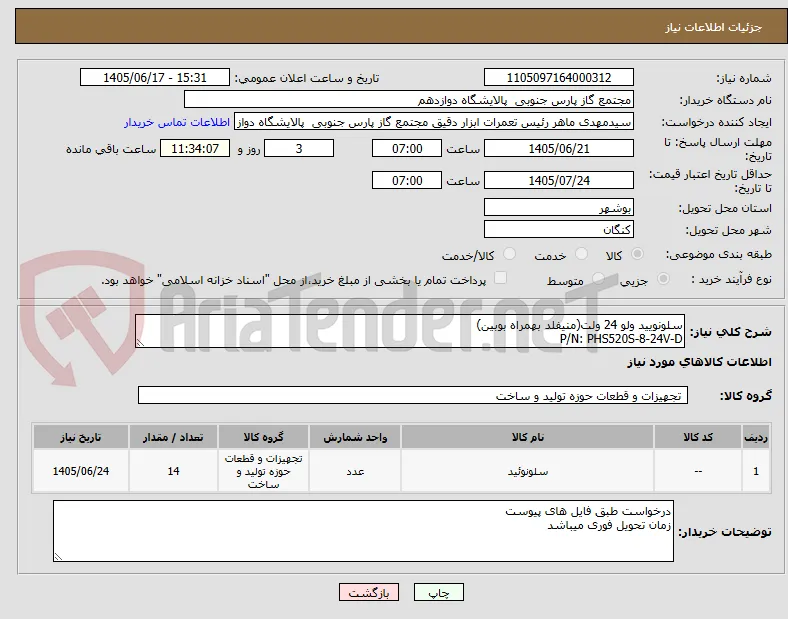Click the اطلاعات کالاهای مورد نیاز heading
The height and width of the screenshot is (619, 788).
pyautogui.click(x=699, y=362)
